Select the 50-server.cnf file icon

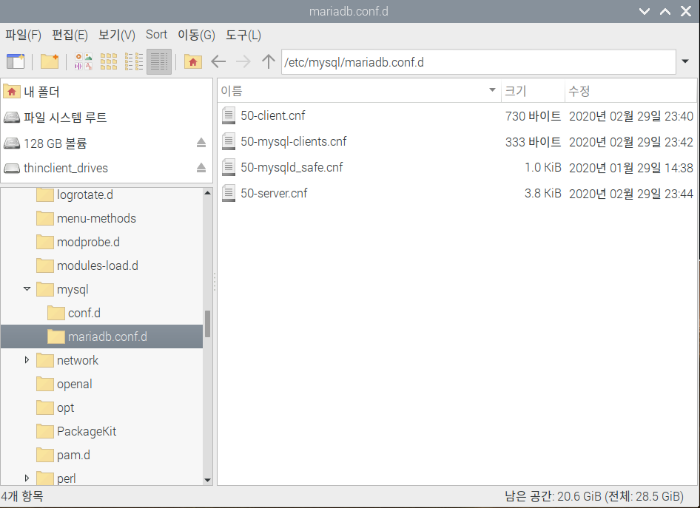pyautogui.click(x=229, y=193)
